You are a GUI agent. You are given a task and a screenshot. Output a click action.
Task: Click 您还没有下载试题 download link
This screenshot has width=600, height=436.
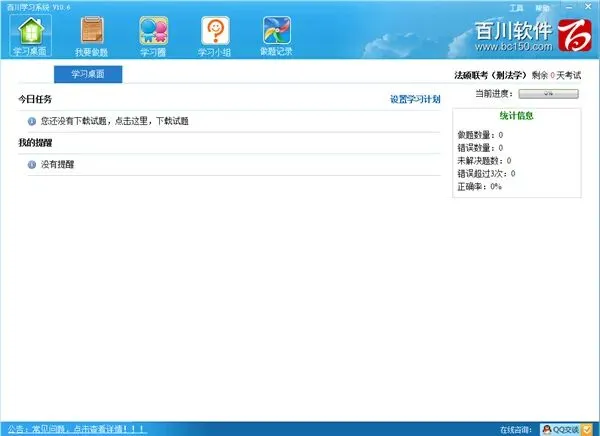[x=115, y=121]
